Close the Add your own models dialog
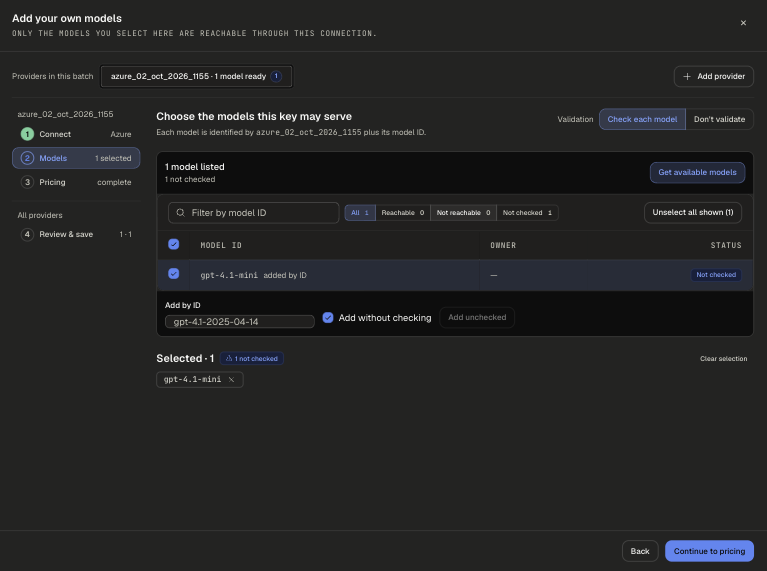The image size is (767, 571). (x=743, y=23)
